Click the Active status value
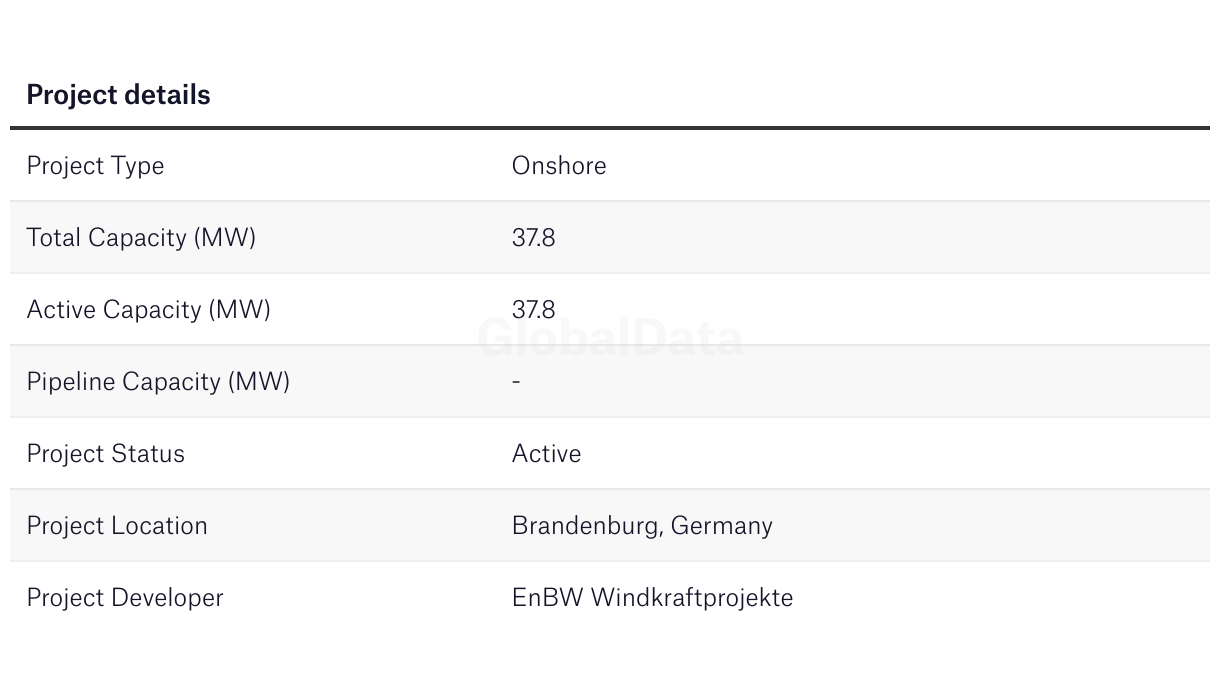 (546, 454)
